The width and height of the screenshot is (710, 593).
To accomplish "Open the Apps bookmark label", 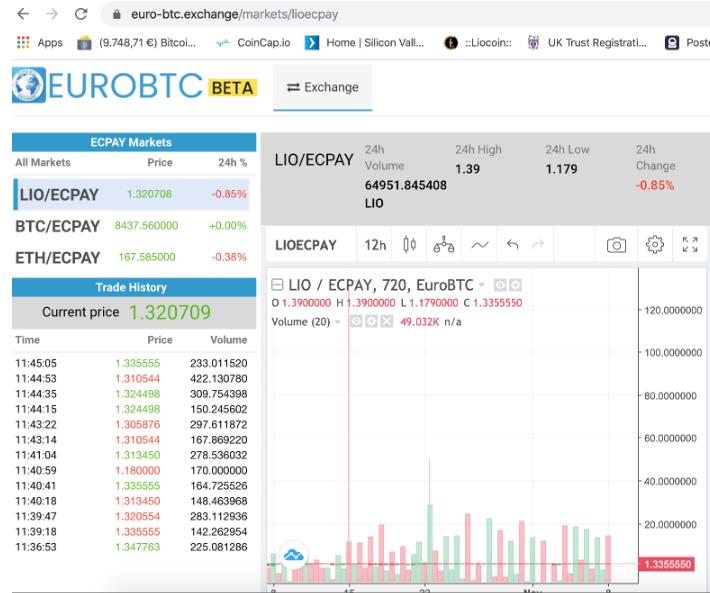I will [x=50, y=43].
